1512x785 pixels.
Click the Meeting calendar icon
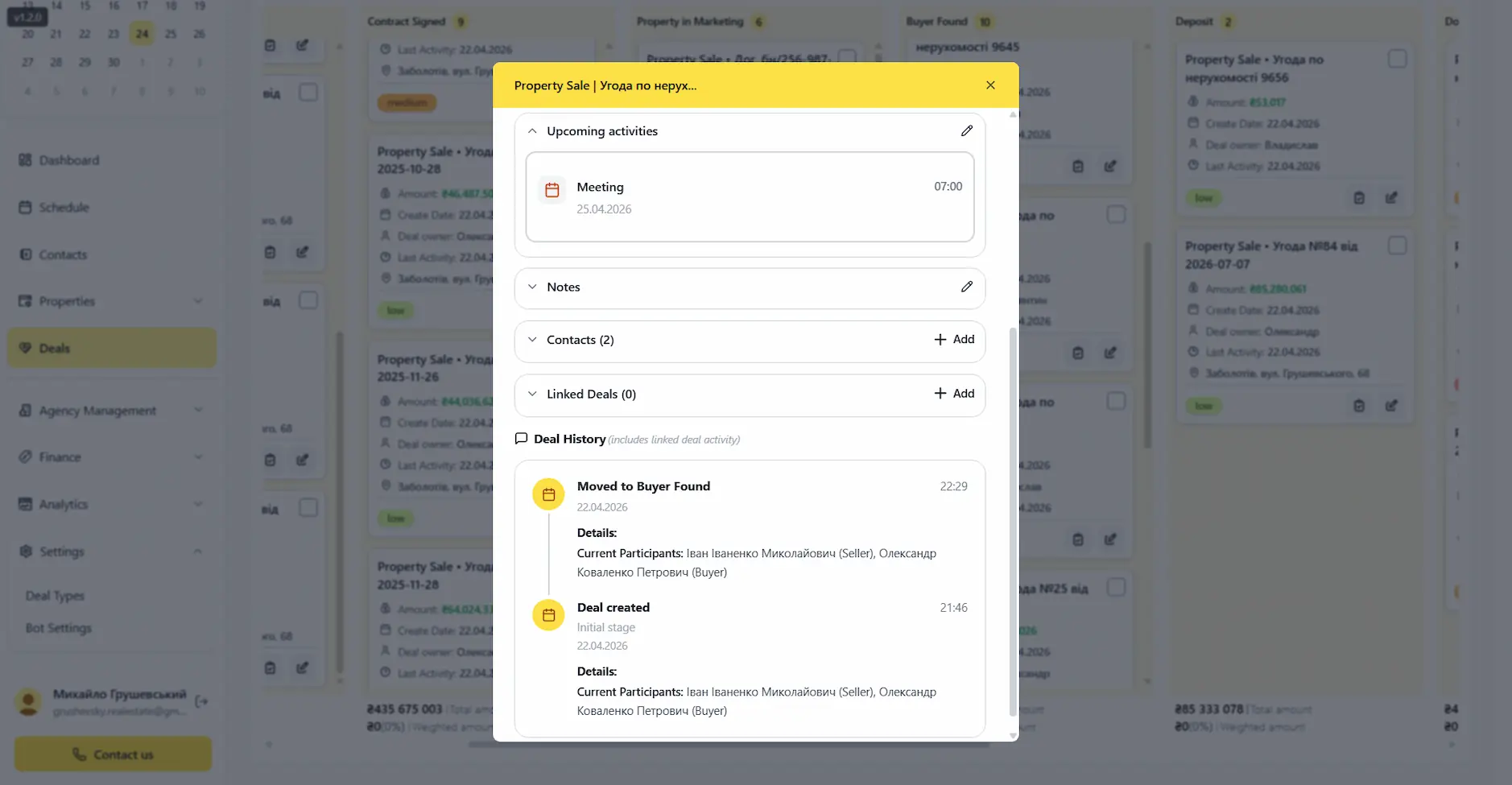tap(552, 190)
